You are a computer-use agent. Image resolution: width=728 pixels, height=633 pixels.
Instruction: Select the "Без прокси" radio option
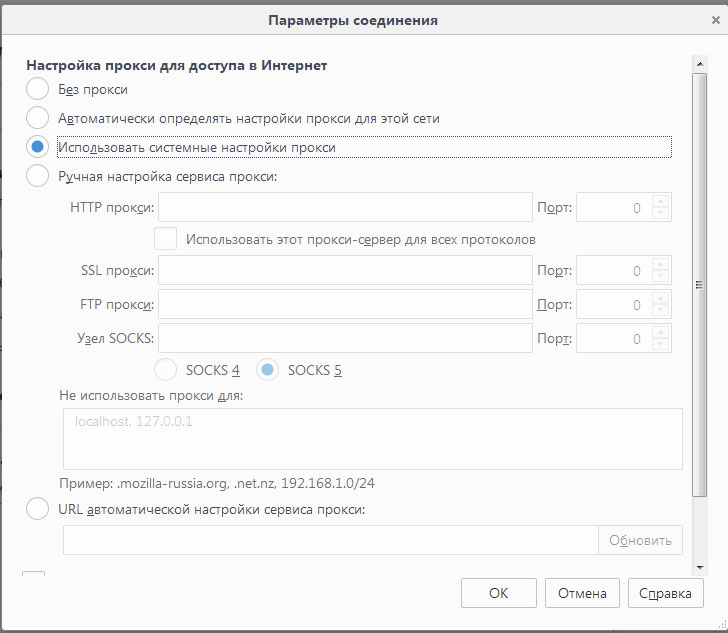(37, 89)
